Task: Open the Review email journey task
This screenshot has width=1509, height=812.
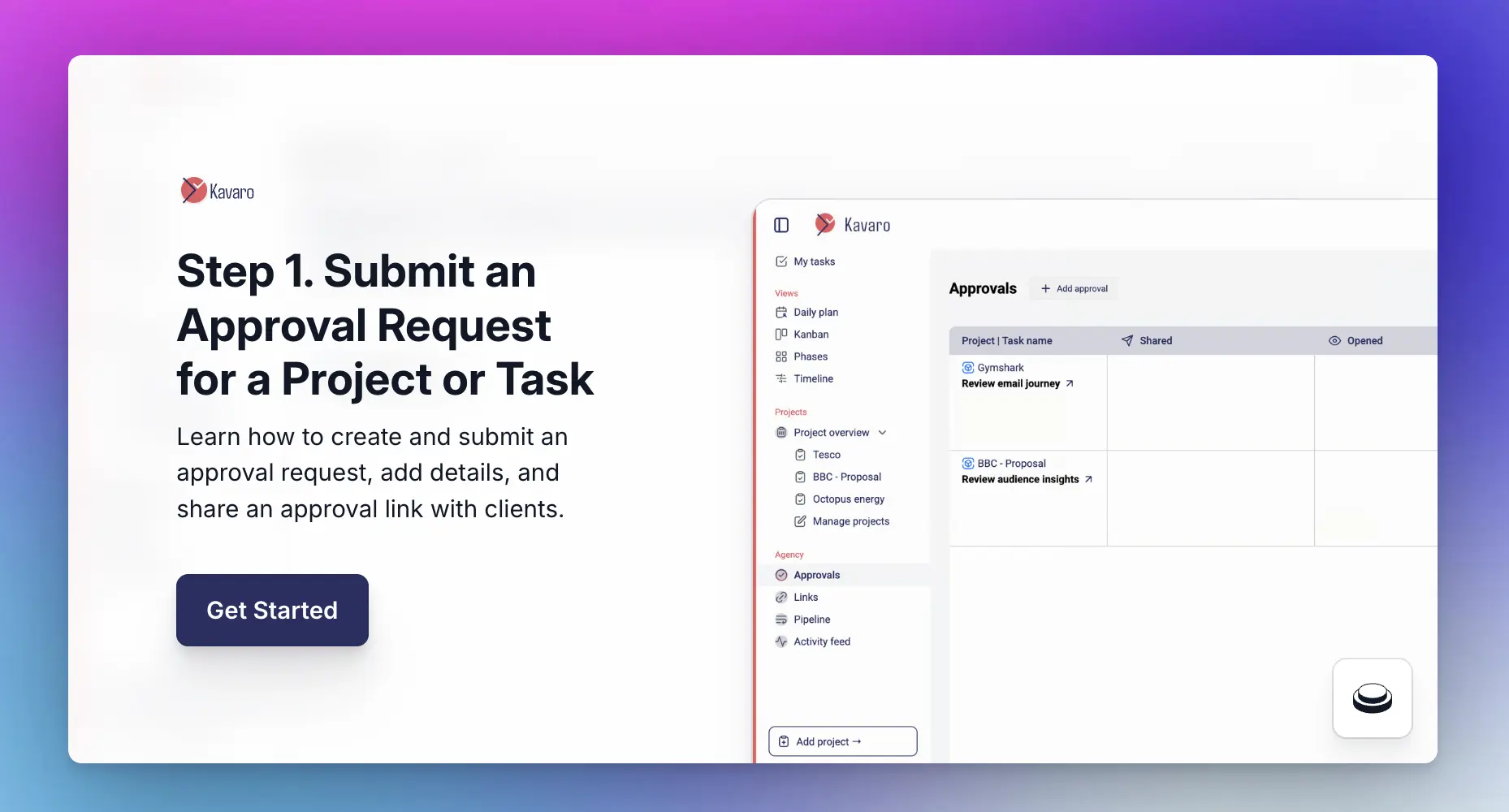Action: click(x=1010, y=383)
